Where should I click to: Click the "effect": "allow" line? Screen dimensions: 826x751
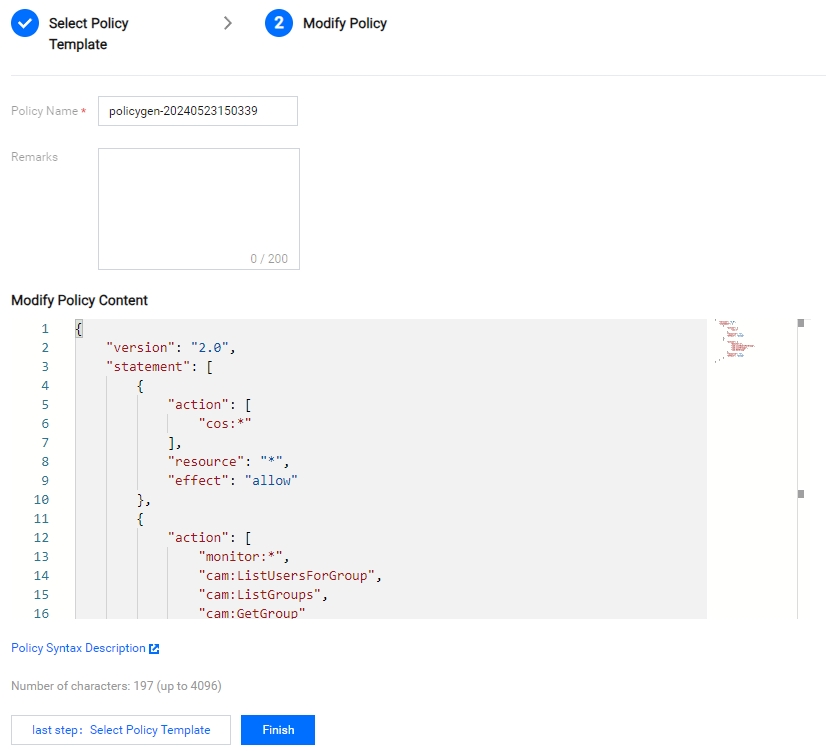point(232,480)
